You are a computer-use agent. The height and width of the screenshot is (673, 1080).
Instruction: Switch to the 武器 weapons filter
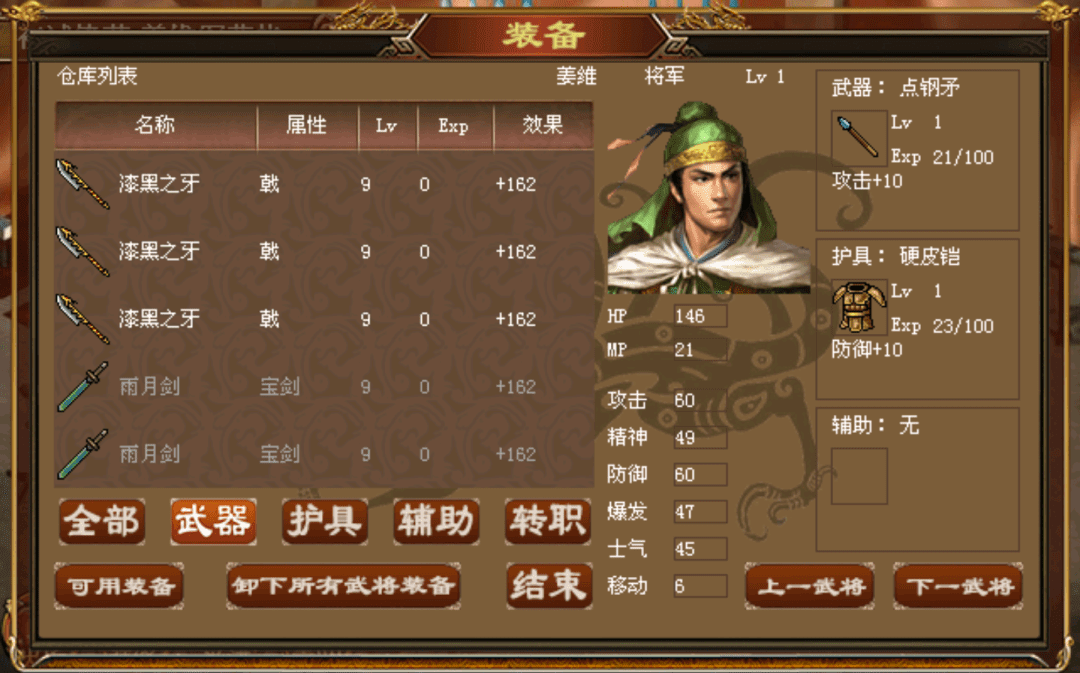(x=214, y=521)
